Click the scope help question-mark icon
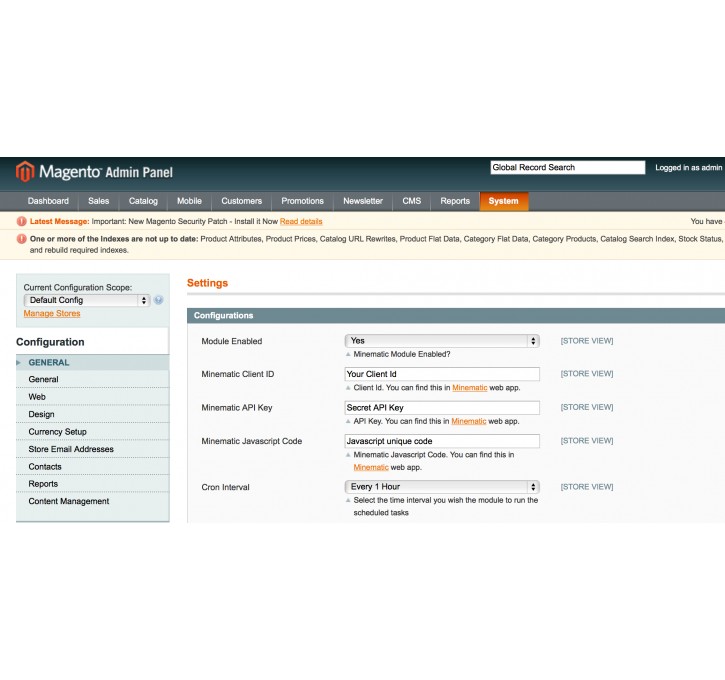725x680 pixels. click(x=159, y=300)
